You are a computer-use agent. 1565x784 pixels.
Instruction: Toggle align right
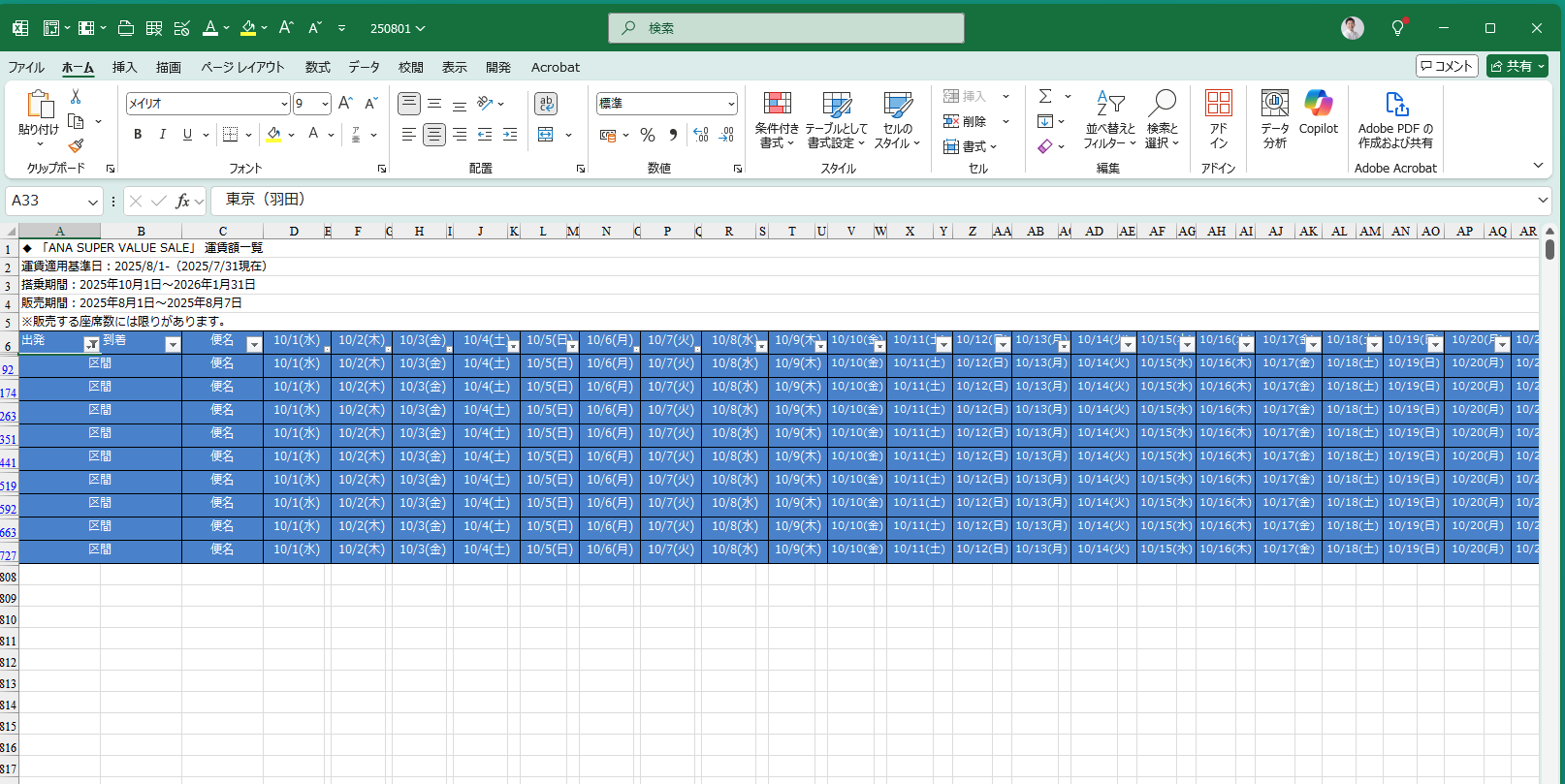(x=460, y=135)
